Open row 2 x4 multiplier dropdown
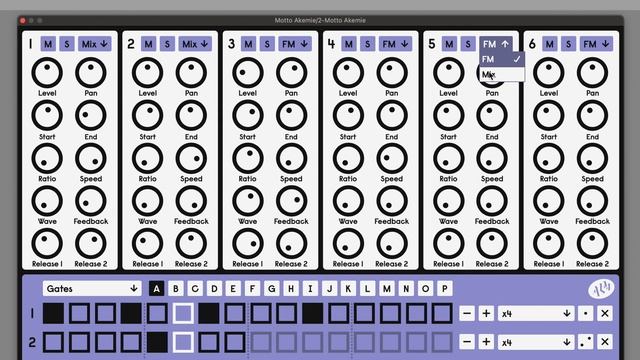The width and height of the screenshot is (640, 360). pyautogui.click(x=536, y=342)
